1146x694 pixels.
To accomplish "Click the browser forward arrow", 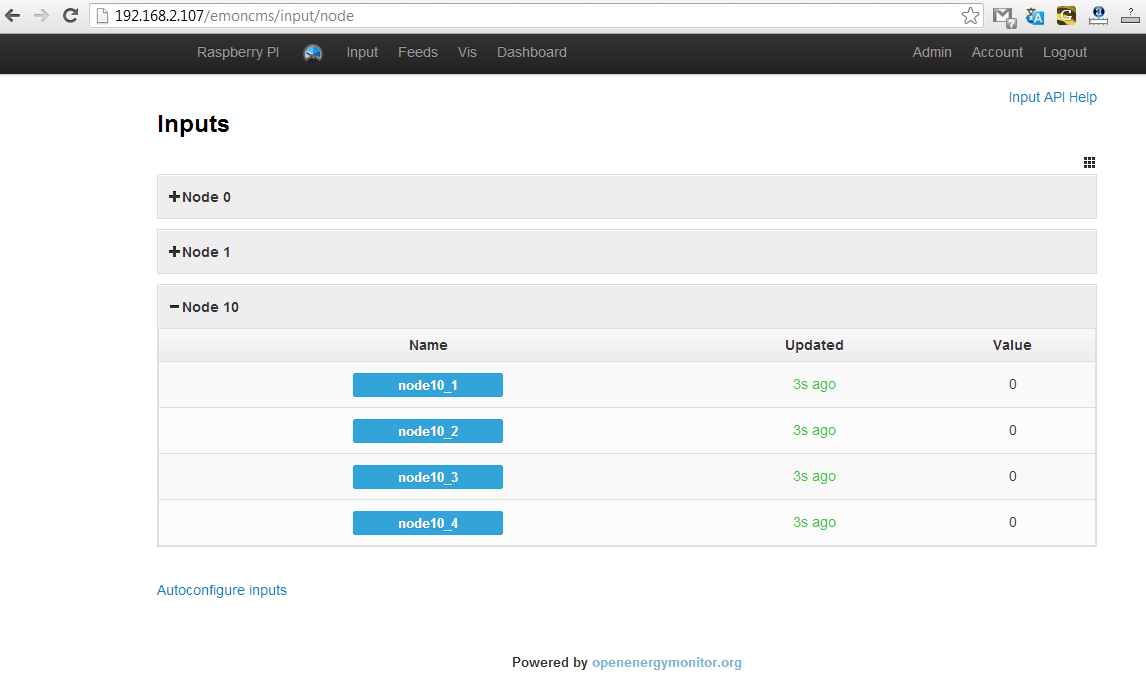I will click(42, 15).
